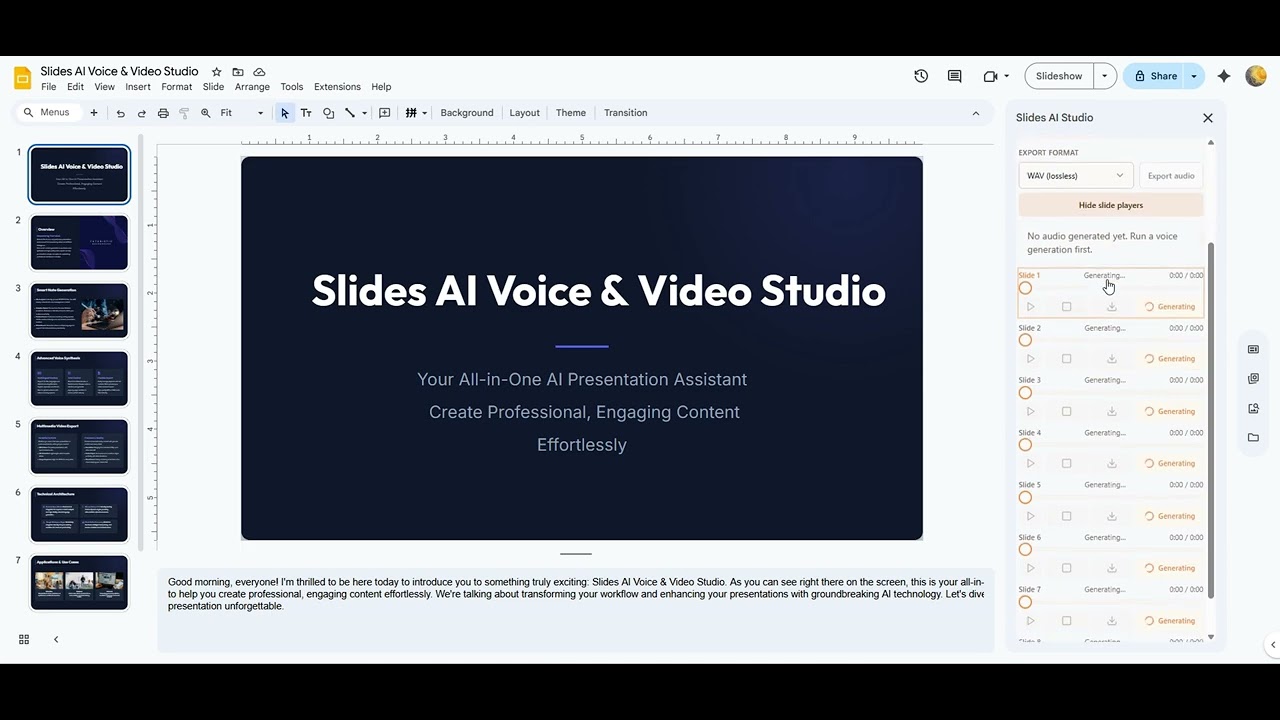Open the Insert menu

tap(138, 87)
